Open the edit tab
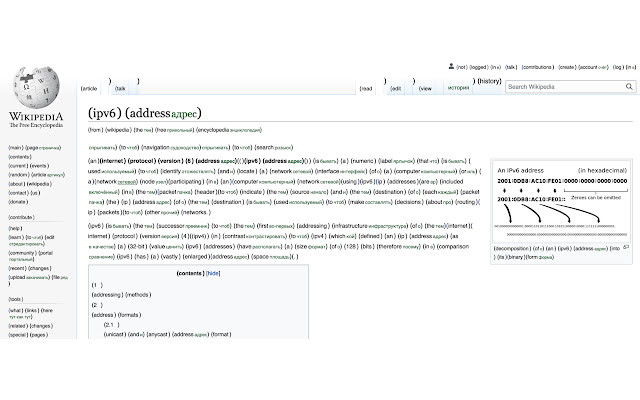The width and height of the screenshot is (640, 400). pyautogui.click(x=396, y=89)
